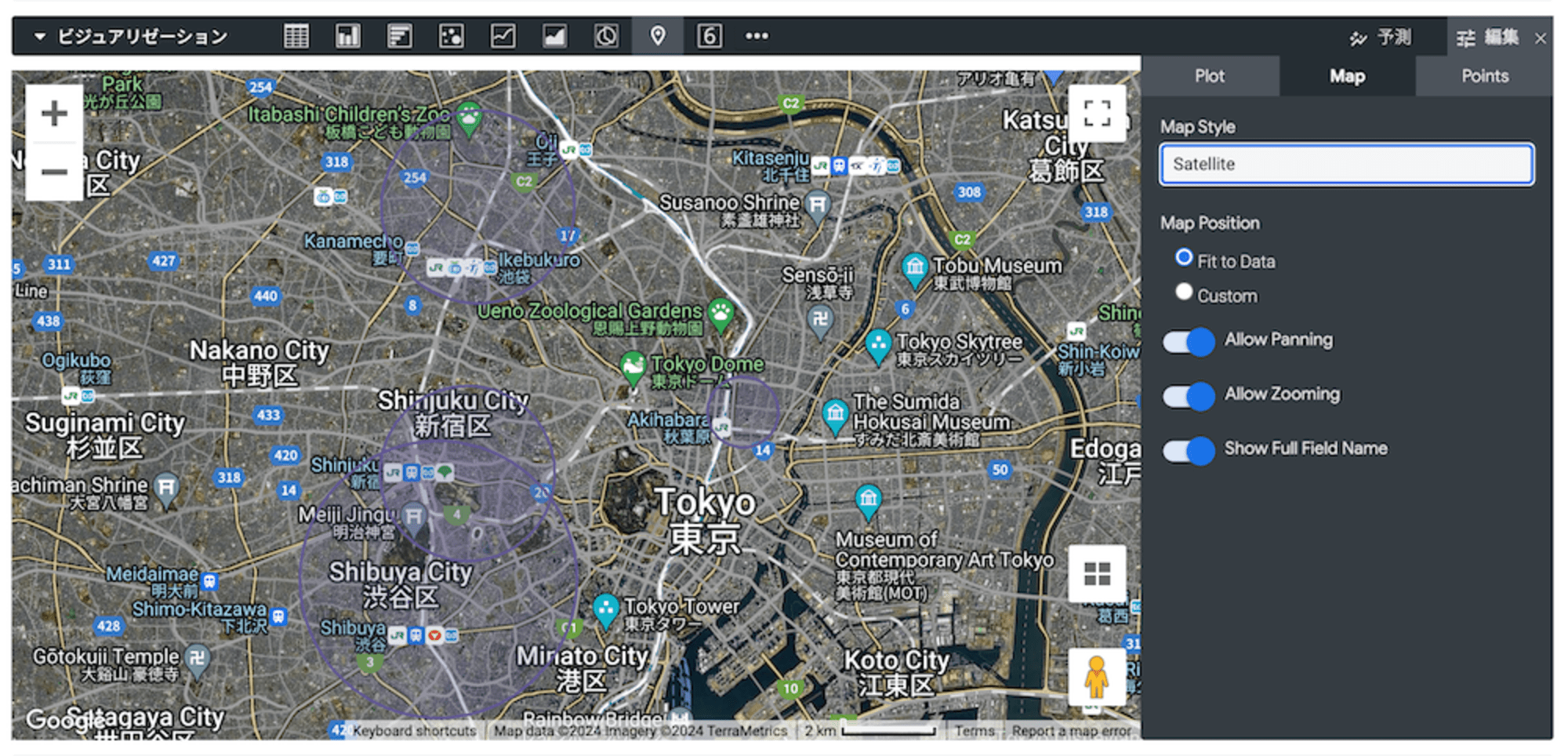Enter fullscreen map view
Image resolution: width=1568 pixels, height=756 pixels.
[1097, 114]
